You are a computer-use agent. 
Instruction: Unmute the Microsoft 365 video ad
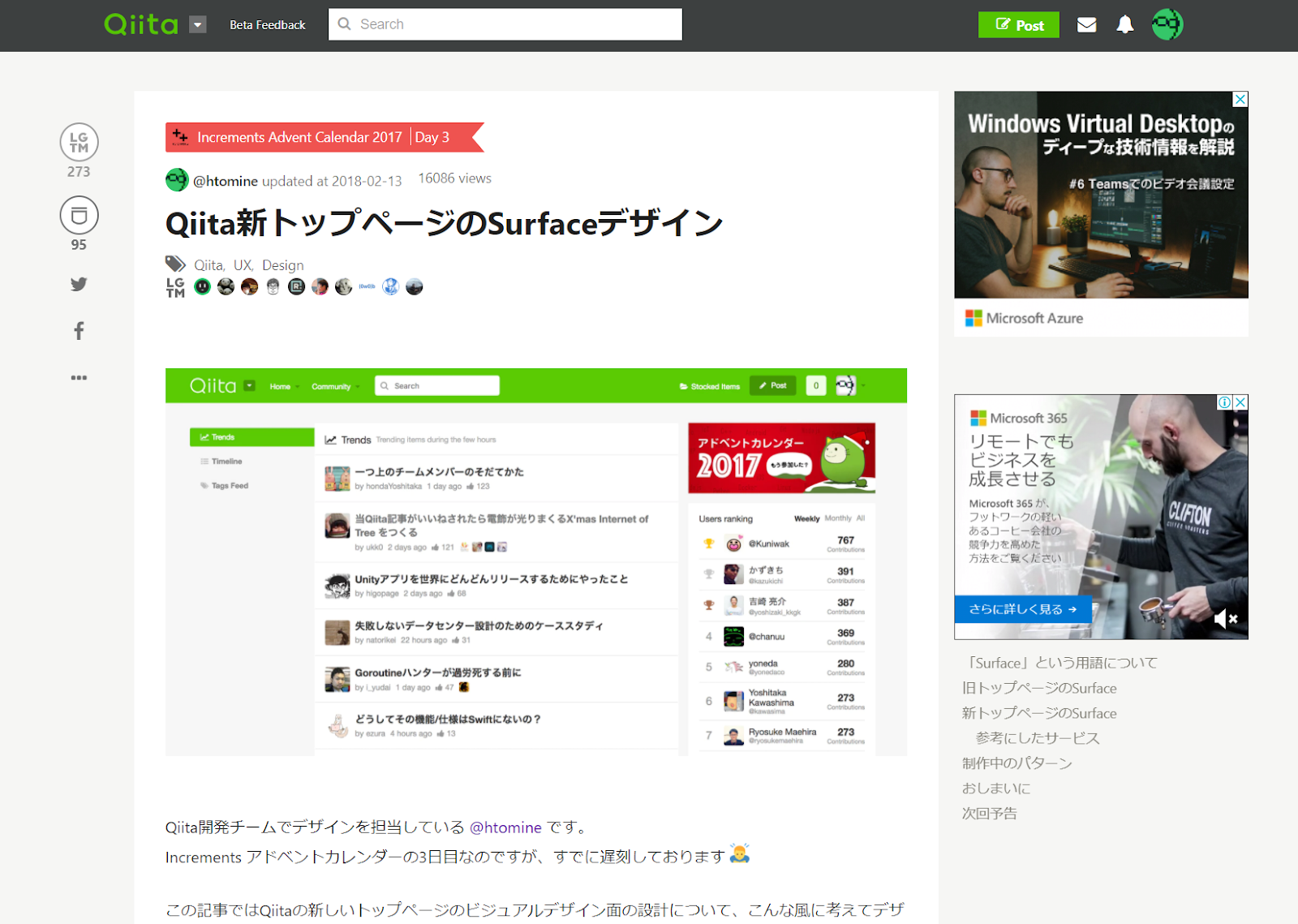coord(1226,619)
